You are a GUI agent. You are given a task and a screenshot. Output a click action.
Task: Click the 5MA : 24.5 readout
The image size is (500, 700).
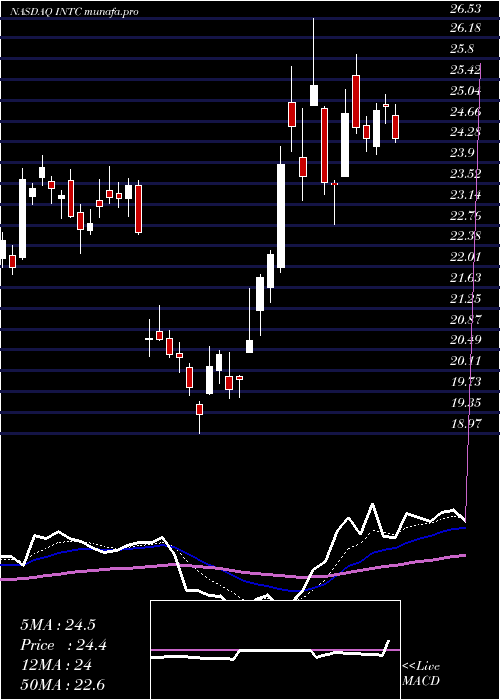coord(58,625)
